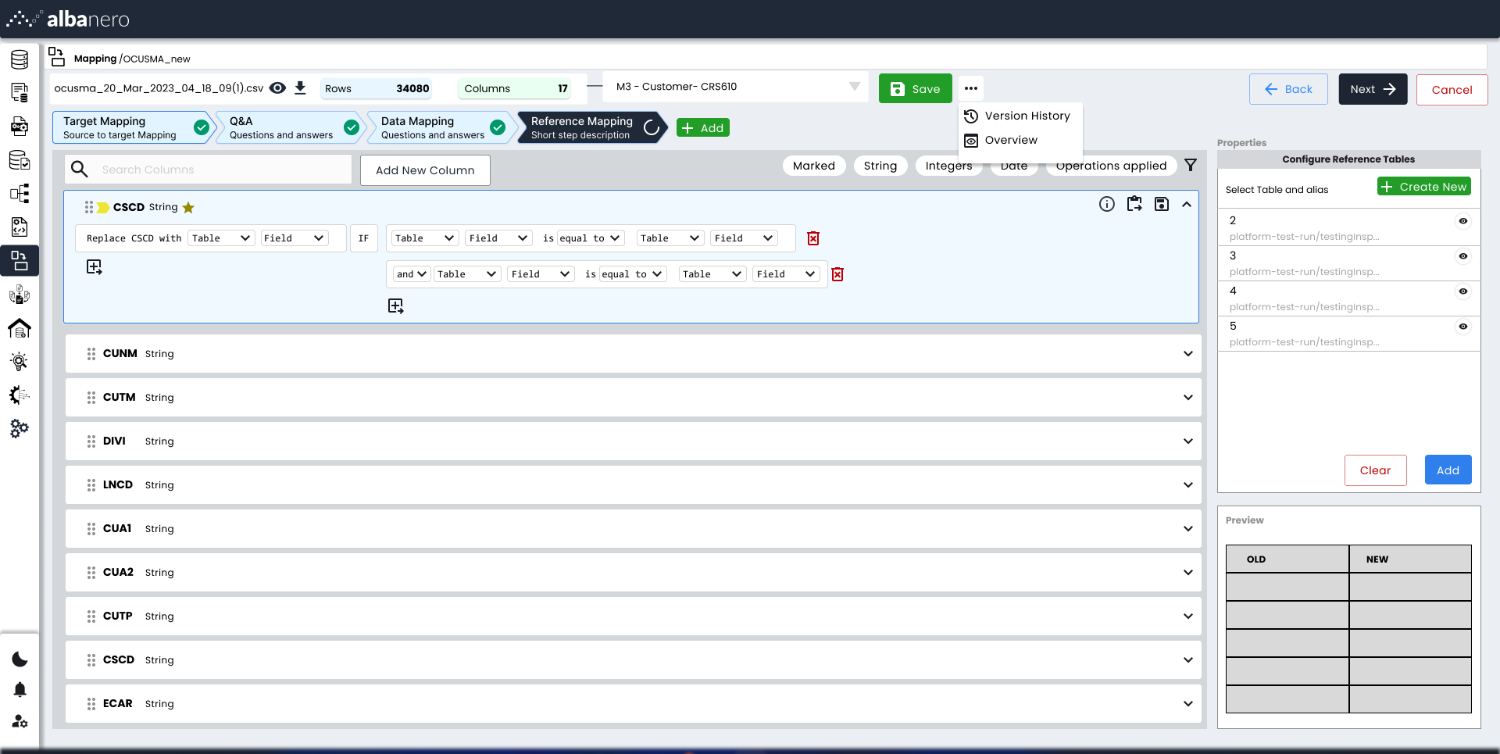1500x754 pixels.
Task: Go to the Q&A step
Action: tap(293, 128)
